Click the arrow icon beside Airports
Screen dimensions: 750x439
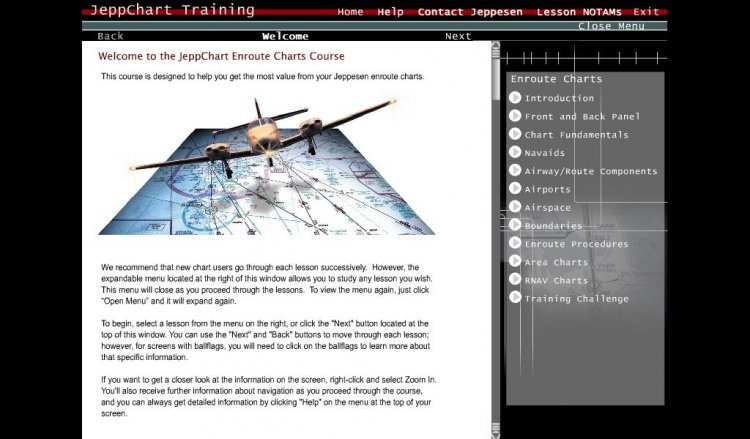515,188
